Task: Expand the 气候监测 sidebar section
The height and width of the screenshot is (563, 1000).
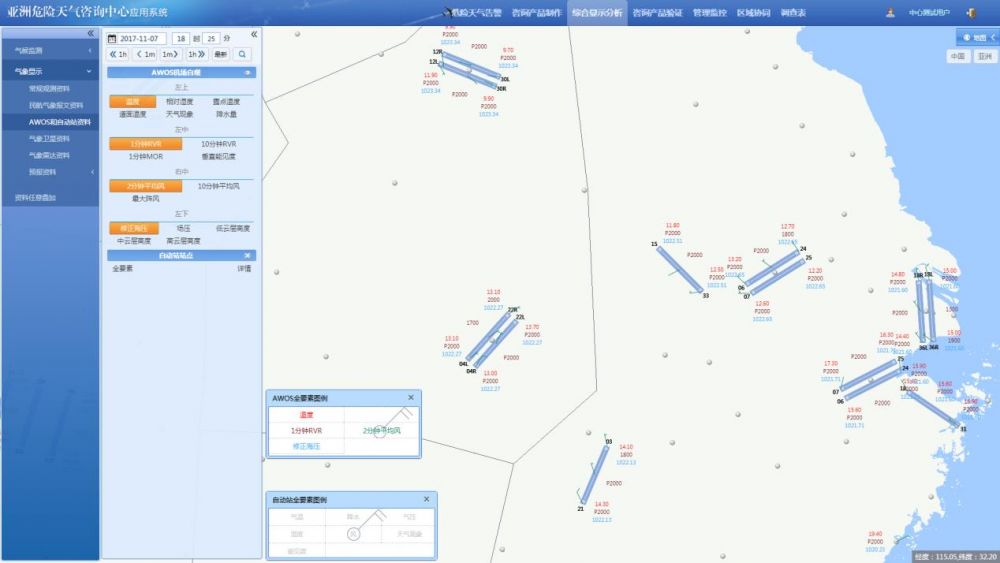Action: pos(49,49)
